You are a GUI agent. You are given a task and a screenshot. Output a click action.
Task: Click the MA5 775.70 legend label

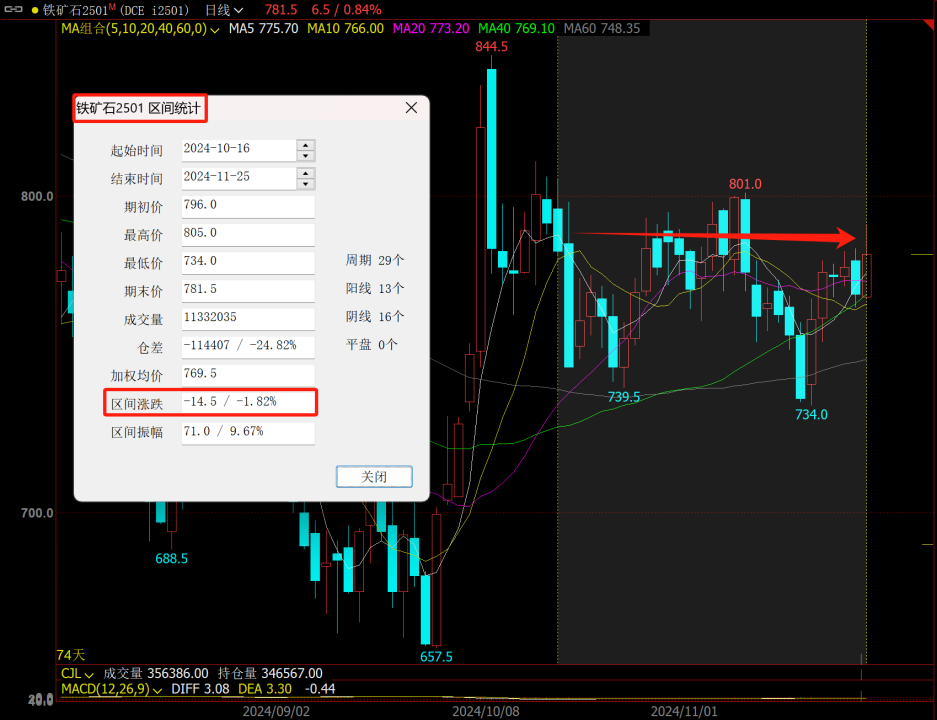click(x=264, y=29)
